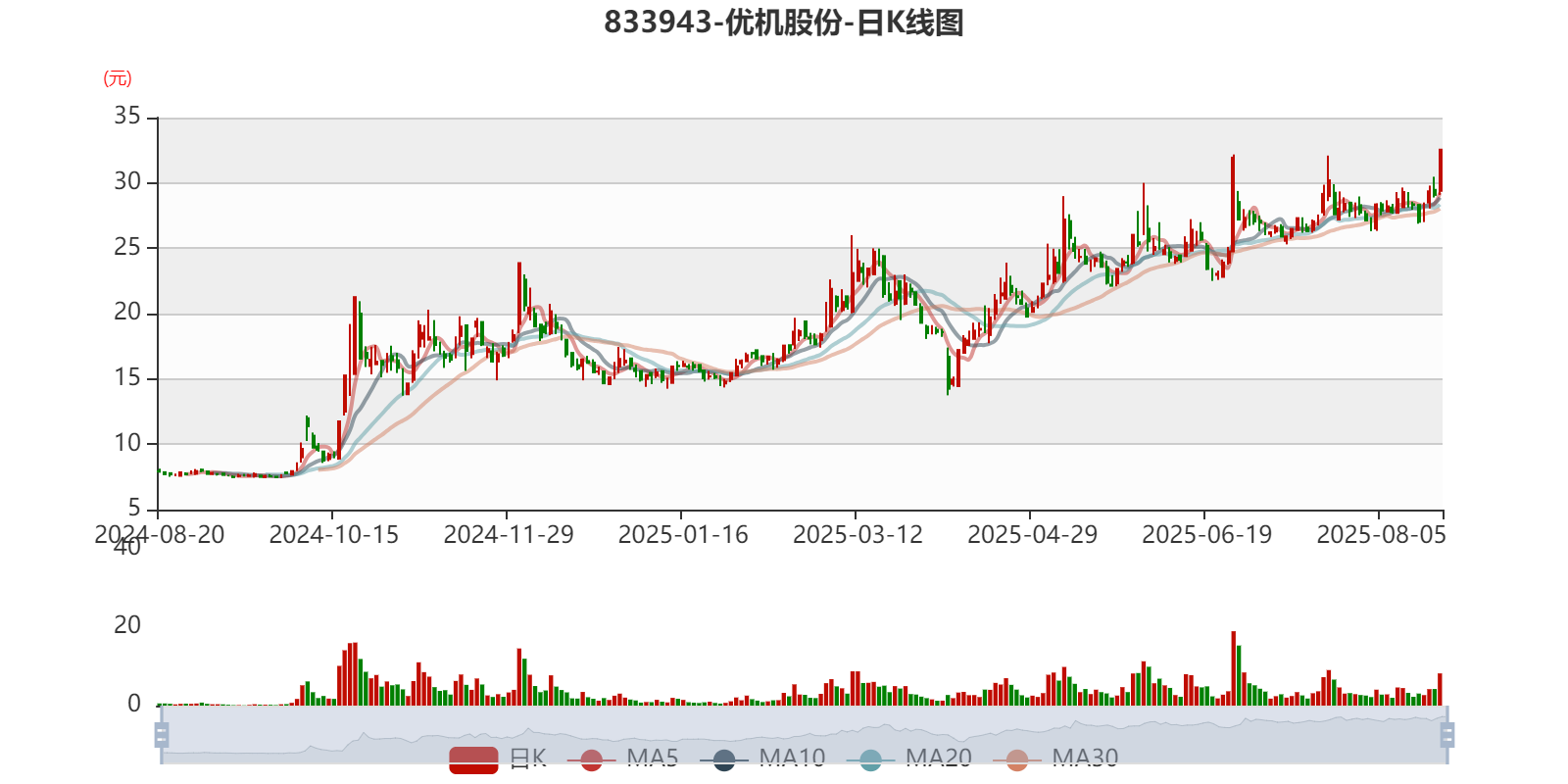Click the 20 volume axis label
Image resolution: width=1568 pixels, height=784 pixels.
[x=127, y=625]
